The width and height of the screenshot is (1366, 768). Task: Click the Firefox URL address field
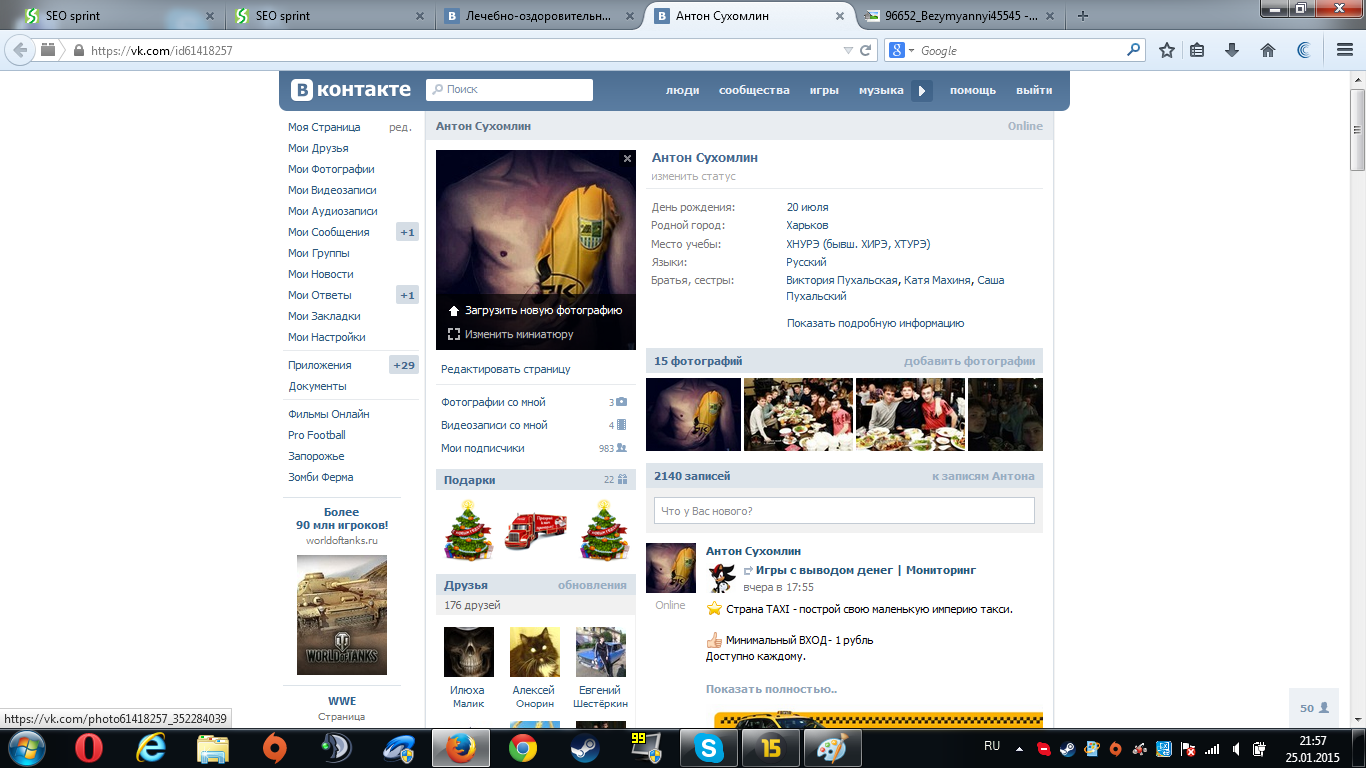[x=462, y=50]
